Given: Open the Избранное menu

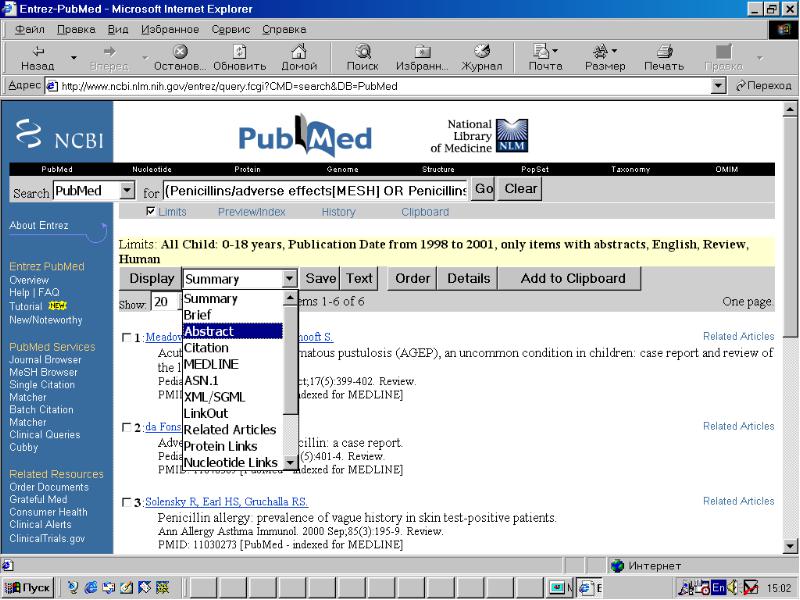Looking at the screenshot, I should tap(170, 30).
